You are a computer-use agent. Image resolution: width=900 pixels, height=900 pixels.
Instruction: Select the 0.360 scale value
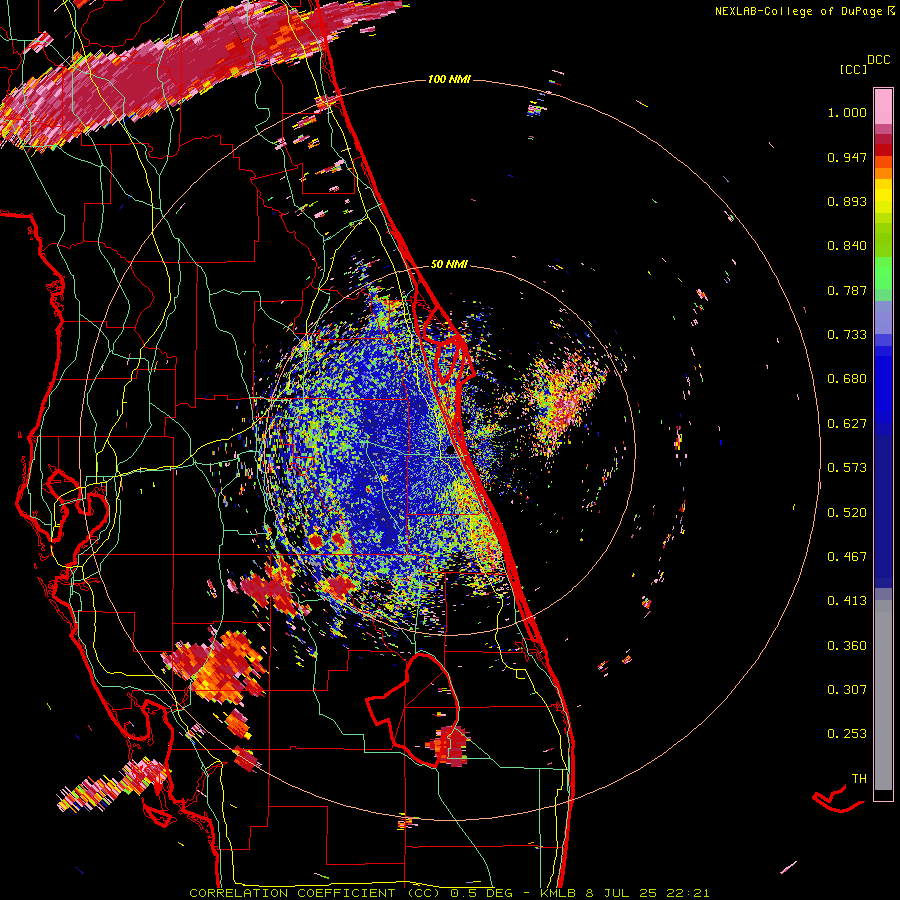coord(847,646)
